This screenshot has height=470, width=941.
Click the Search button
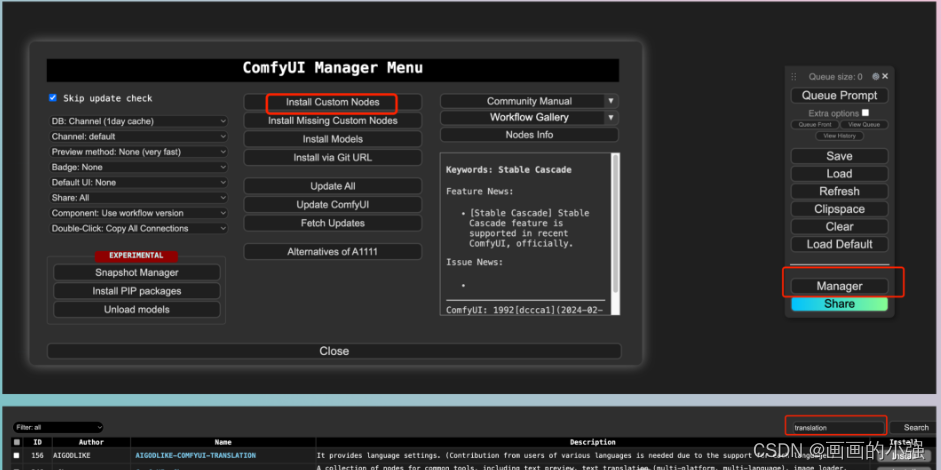[x=916, y=427]
